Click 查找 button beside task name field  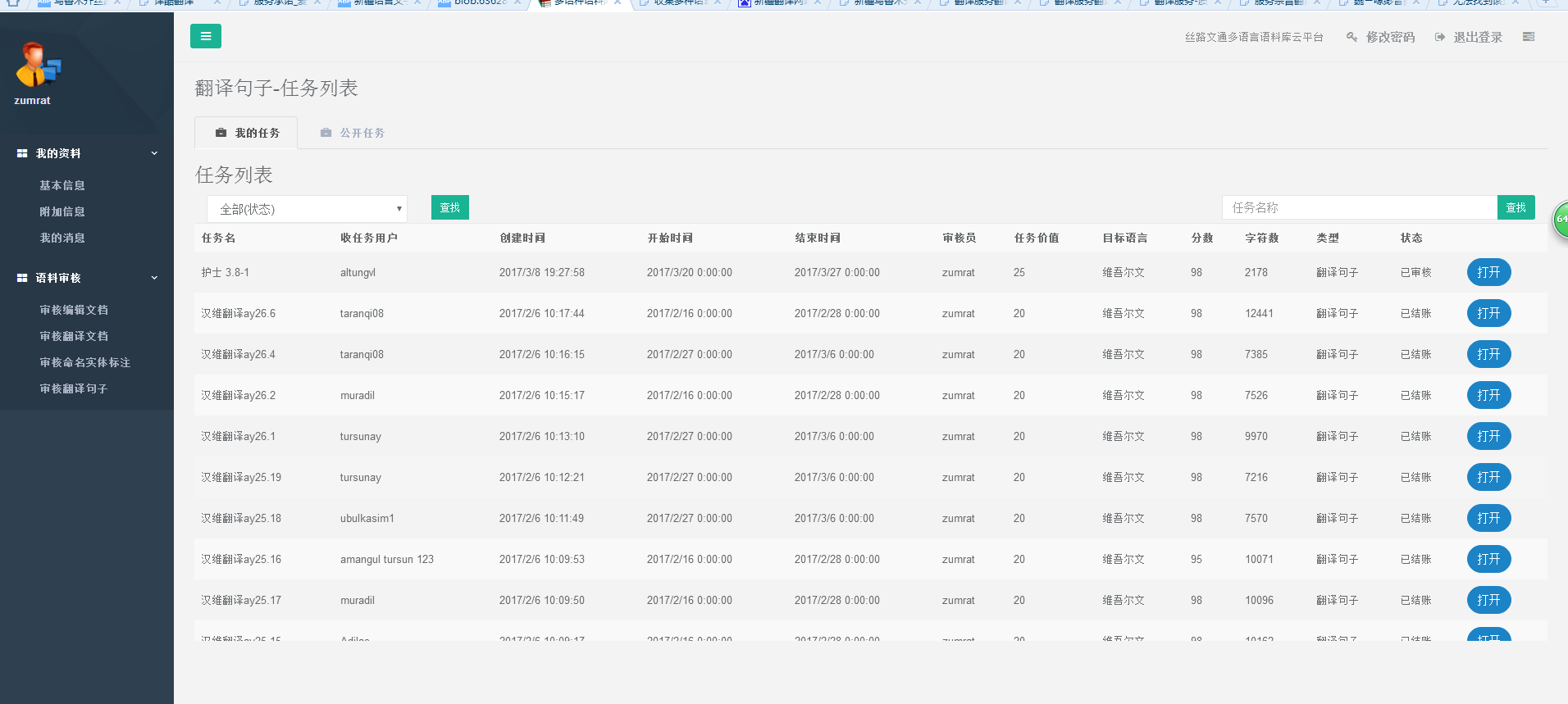[x=1516, y=207]
